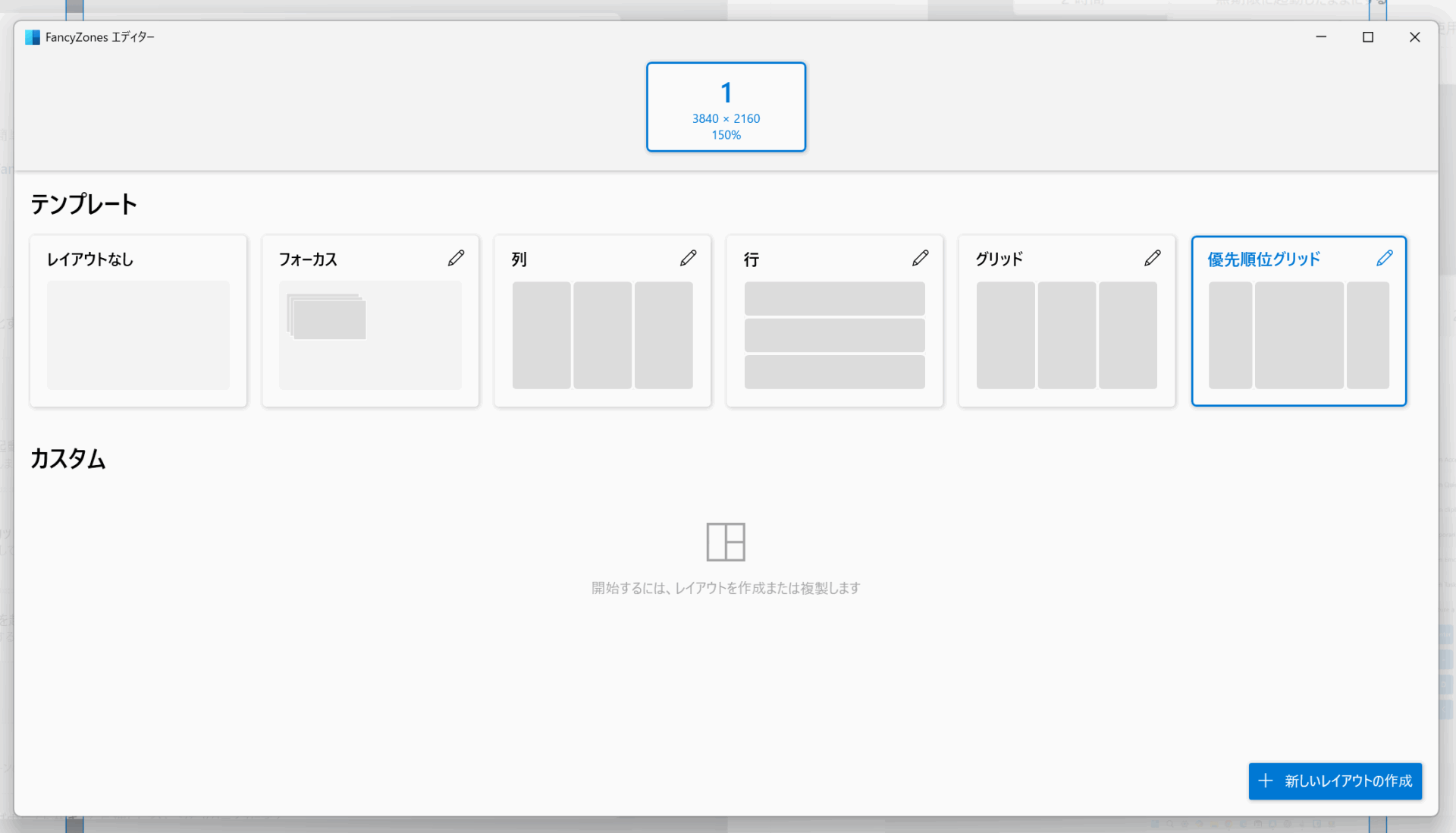
Task: Maximize the FancyZones editor window
Action: tap(1368, 37)
